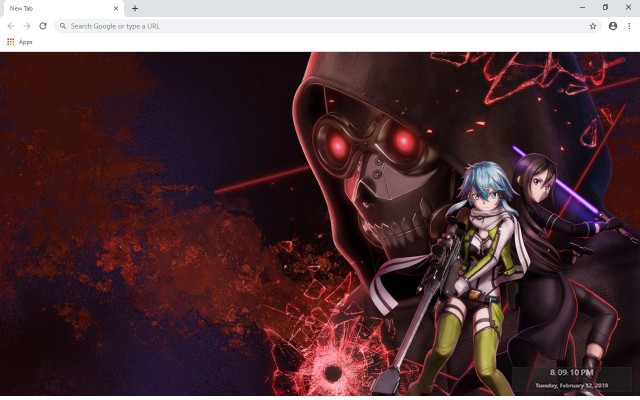The height and width of the screenshot is (400, 640).
Task: Bookmark this tab with the star icon
Action: (x=593, y=26)
